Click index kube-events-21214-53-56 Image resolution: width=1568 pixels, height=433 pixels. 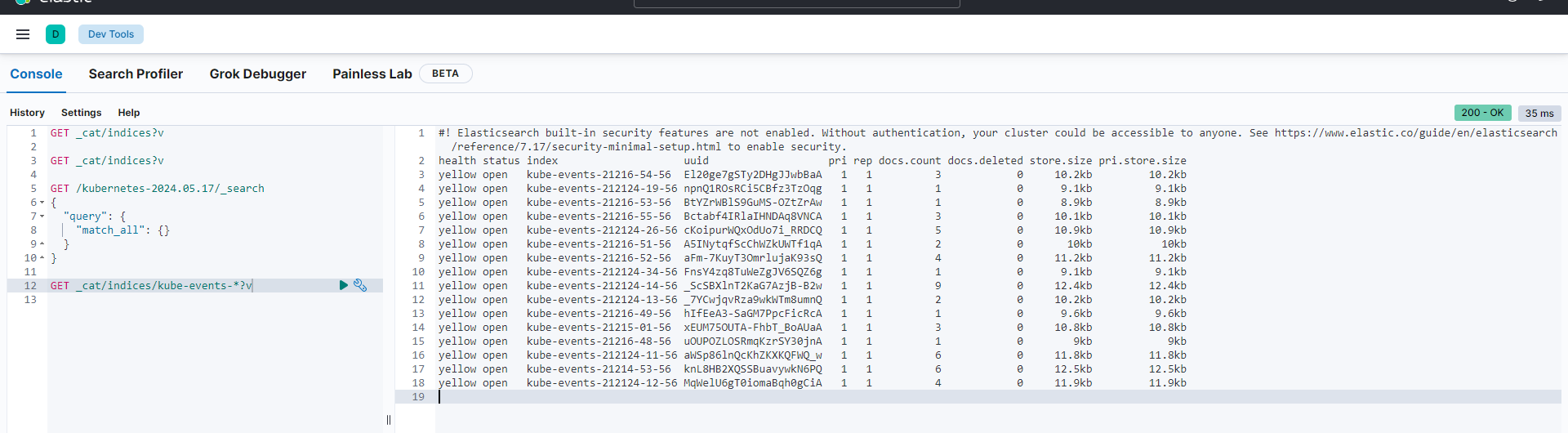click(x=599, y=368)
